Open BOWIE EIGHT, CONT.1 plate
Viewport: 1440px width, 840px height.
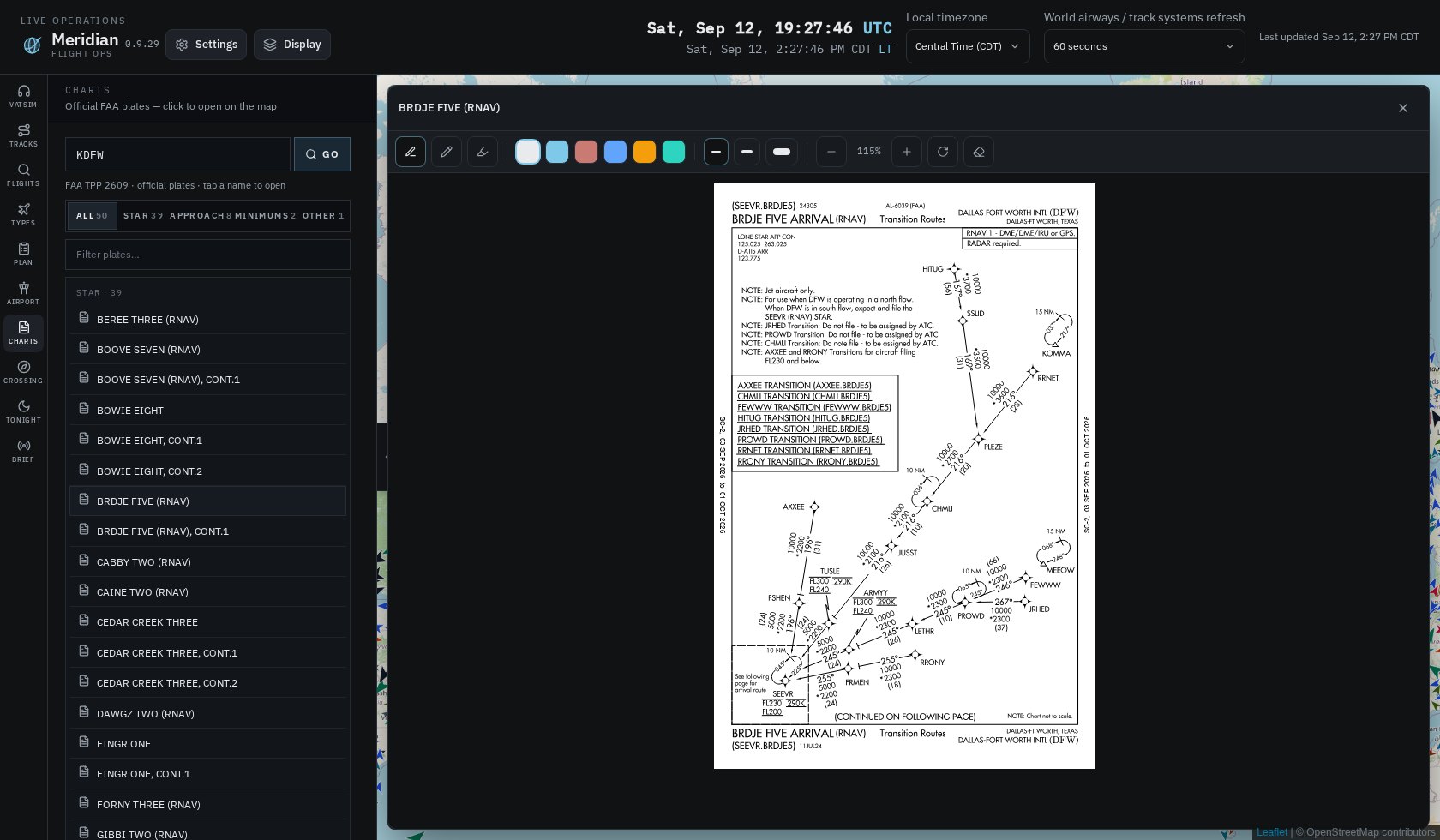coord(207,441)
